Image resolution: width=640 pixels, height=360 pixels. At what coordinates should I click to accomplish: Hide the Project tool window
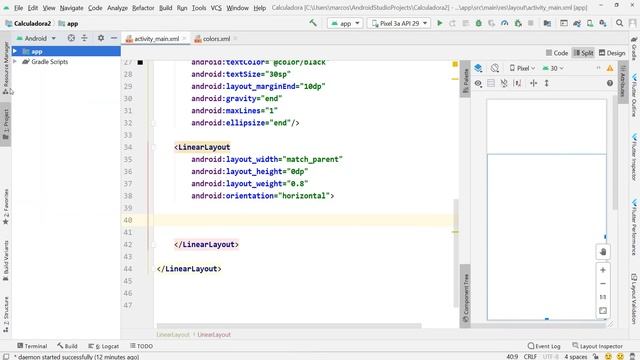(x=114, y=38)
